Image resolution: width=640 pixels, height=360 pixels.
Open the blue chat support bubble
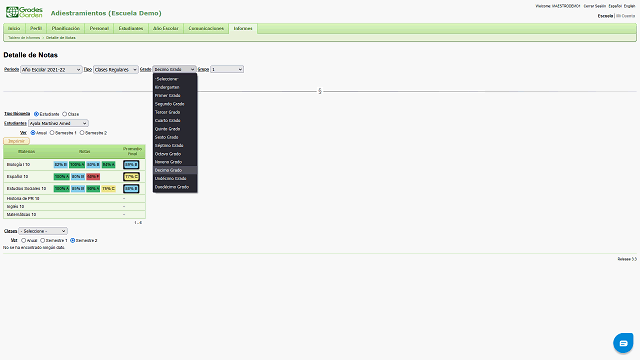623,343
